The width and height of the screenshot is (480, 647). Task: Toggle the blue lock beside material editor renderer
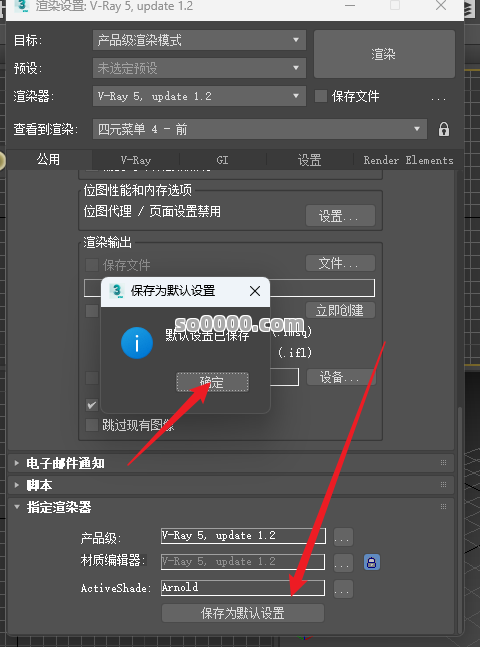click(371, 562)
